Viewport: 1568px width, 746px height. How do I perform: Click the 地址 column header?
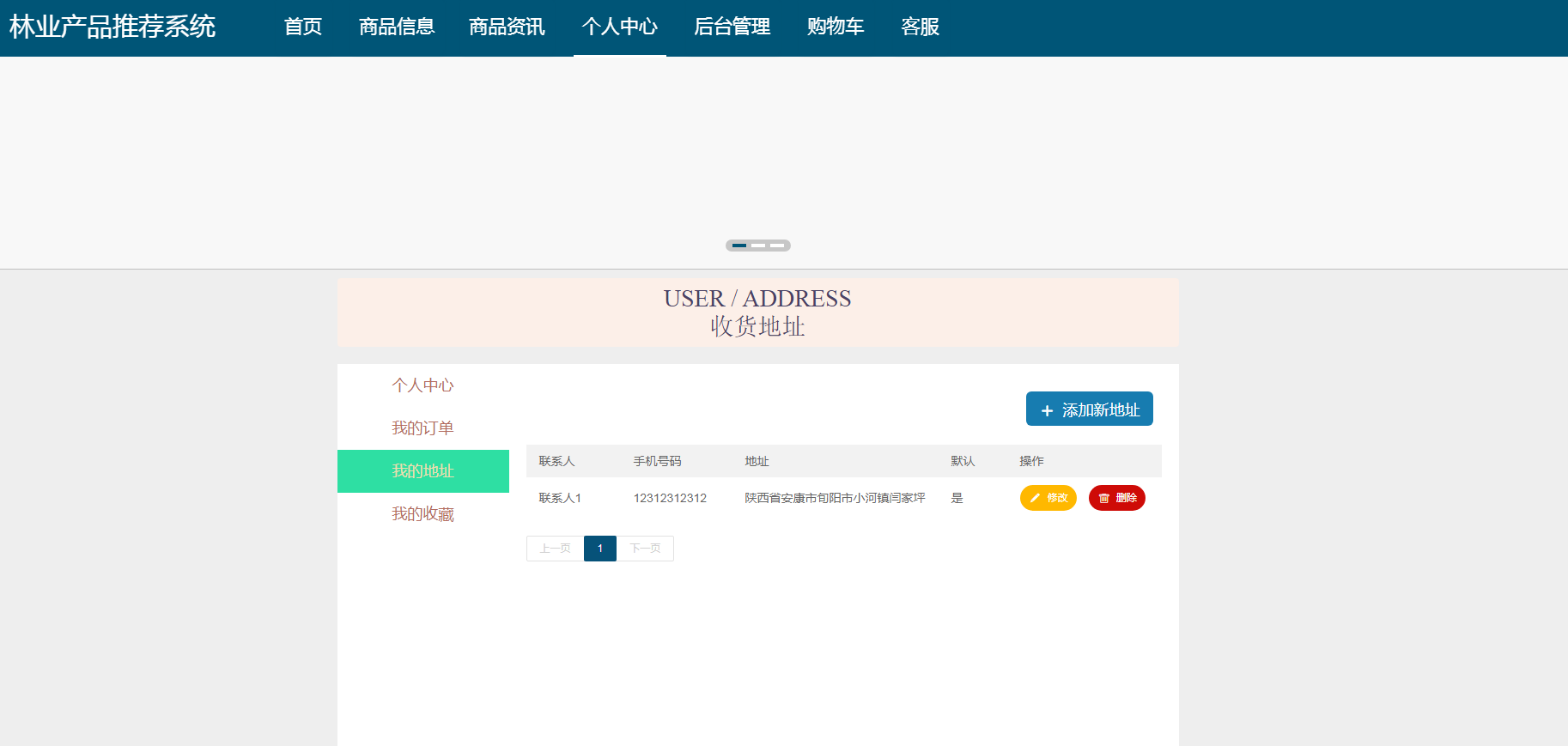[x=757, y=461]
